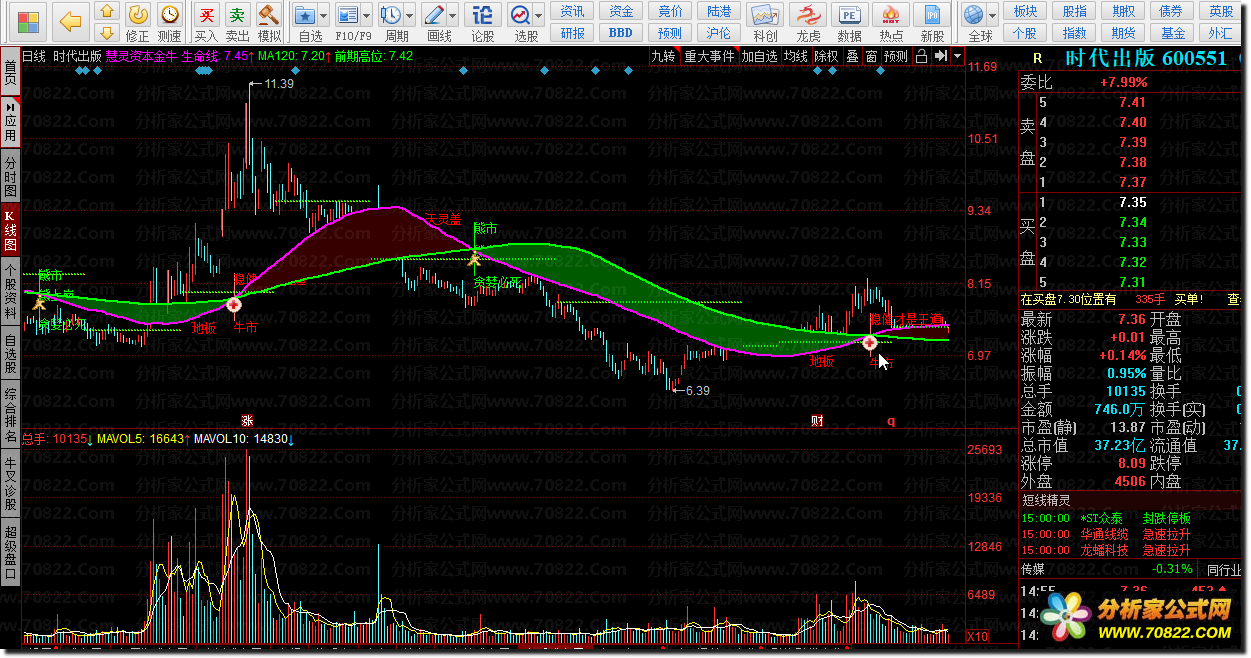Click the 陆港 button

pyautogui.click(x=718, y=12)
